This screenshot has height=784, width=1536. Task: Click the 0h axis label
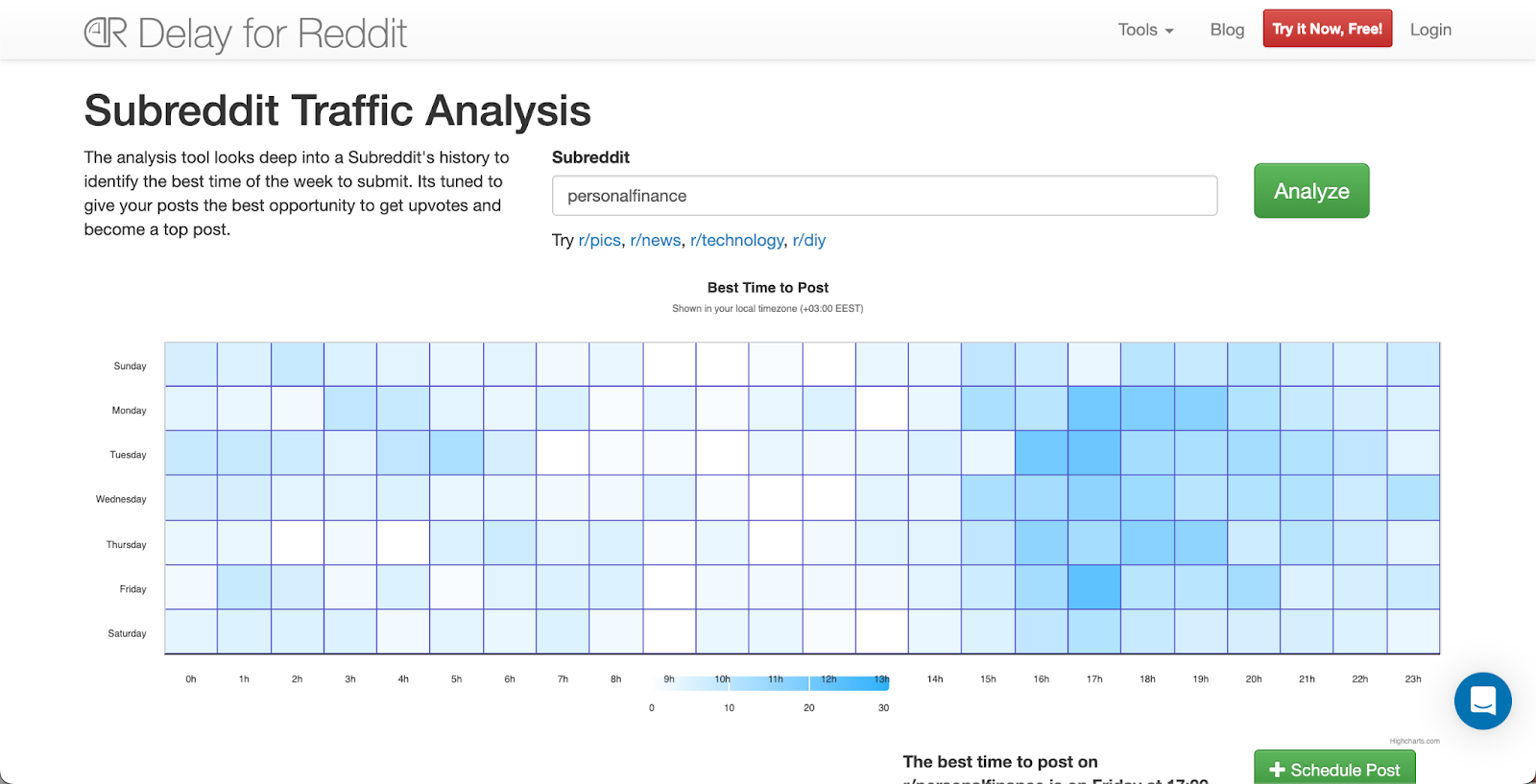point(191,679)
